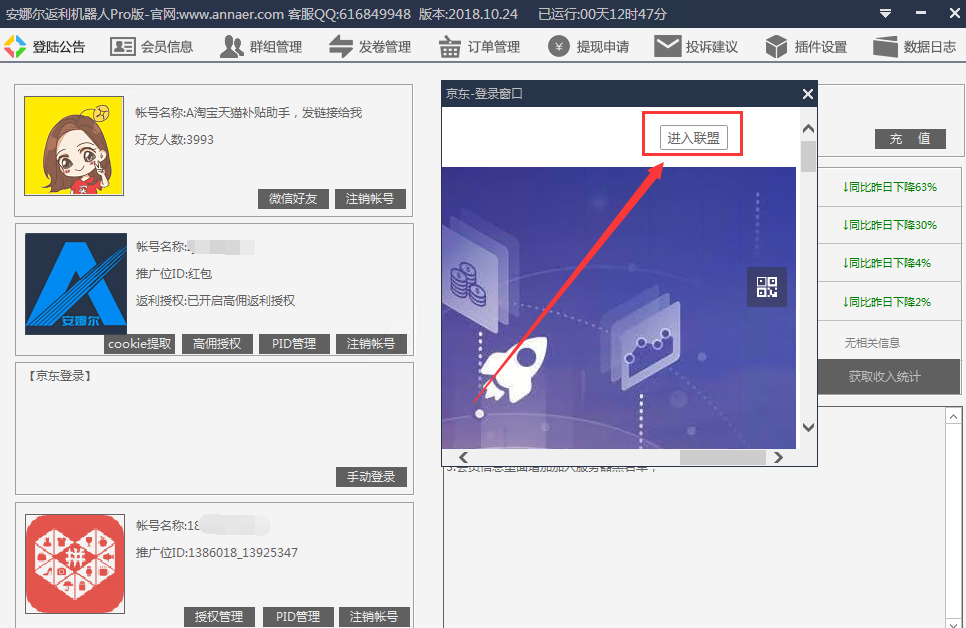
Task: Click the 进入联盟 button
Action: point(694,137)
